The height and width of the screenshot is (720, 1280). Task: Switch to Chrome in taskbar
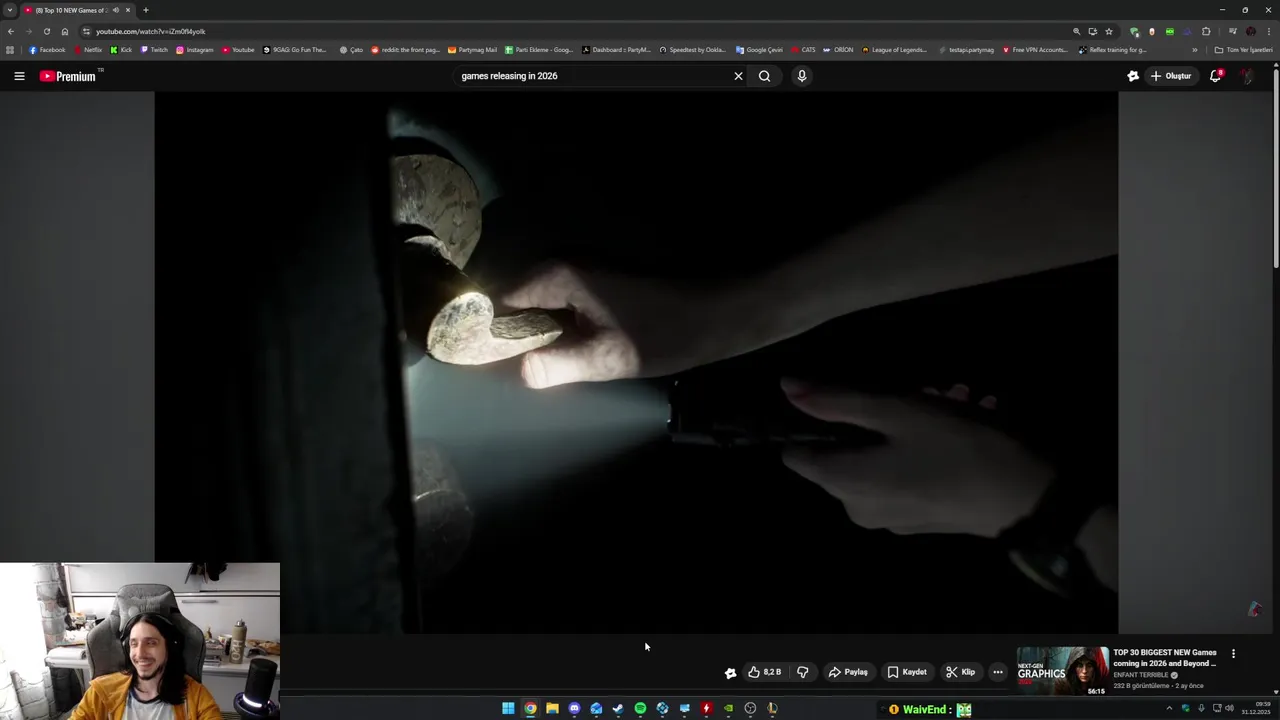tap(530, 709)
